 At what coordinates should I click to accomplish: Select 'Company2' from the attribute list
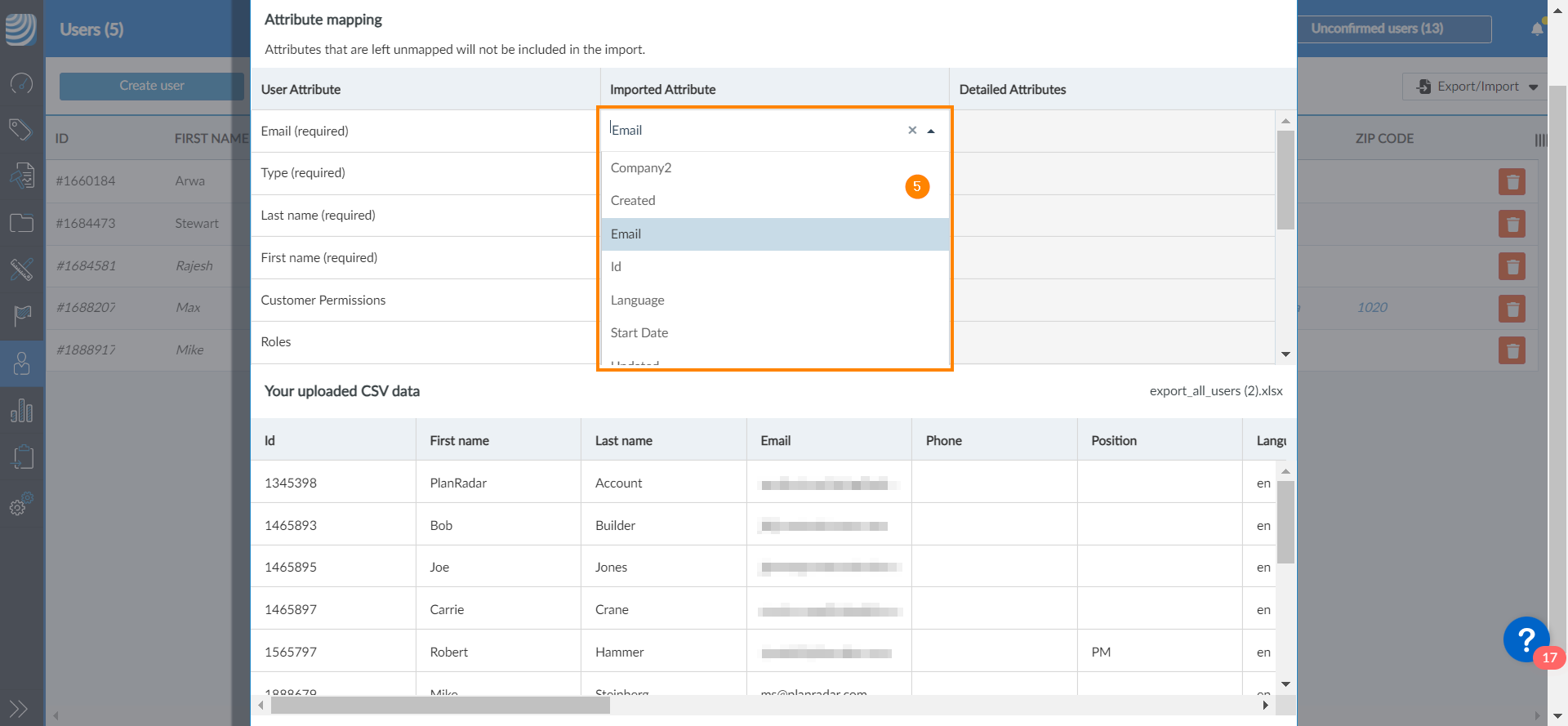click(641, 168)
